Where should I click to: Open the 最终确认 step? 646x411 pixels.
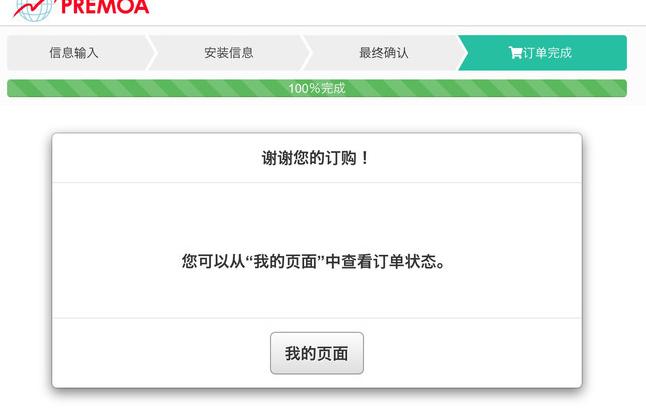pos(384,53)
